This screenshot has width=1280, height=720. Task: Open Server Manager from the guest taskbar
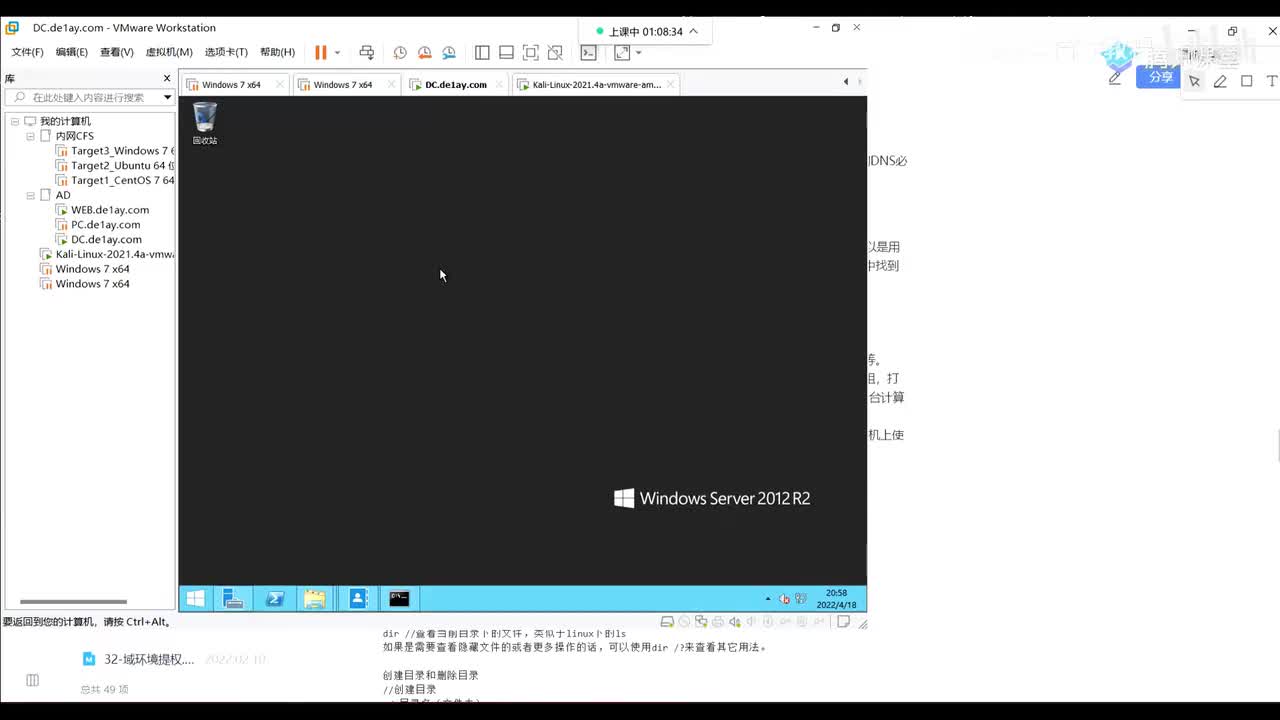point(233,599)
